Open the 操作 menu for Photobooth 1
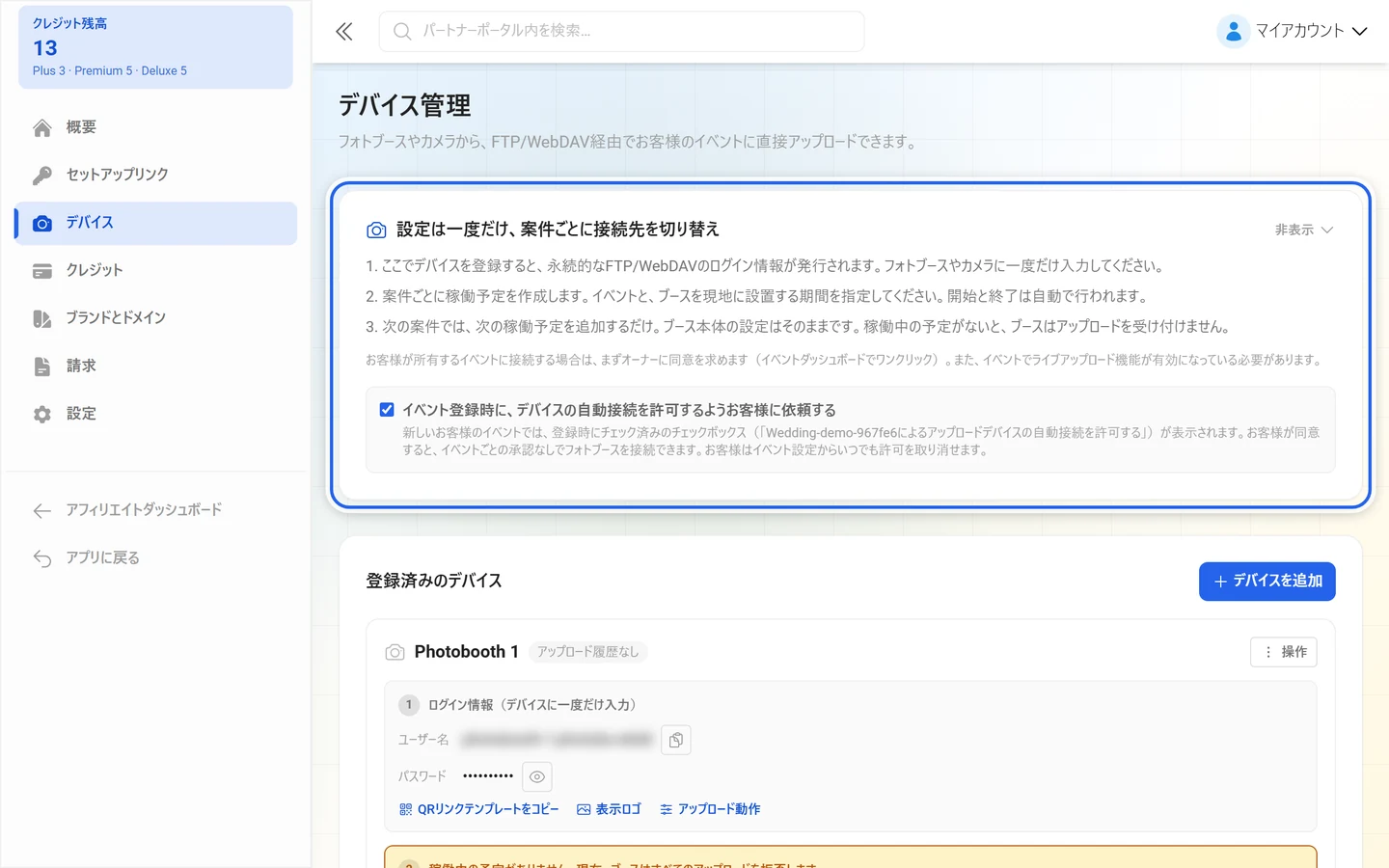This screenshot has height=868, width=1389. 1284,652
